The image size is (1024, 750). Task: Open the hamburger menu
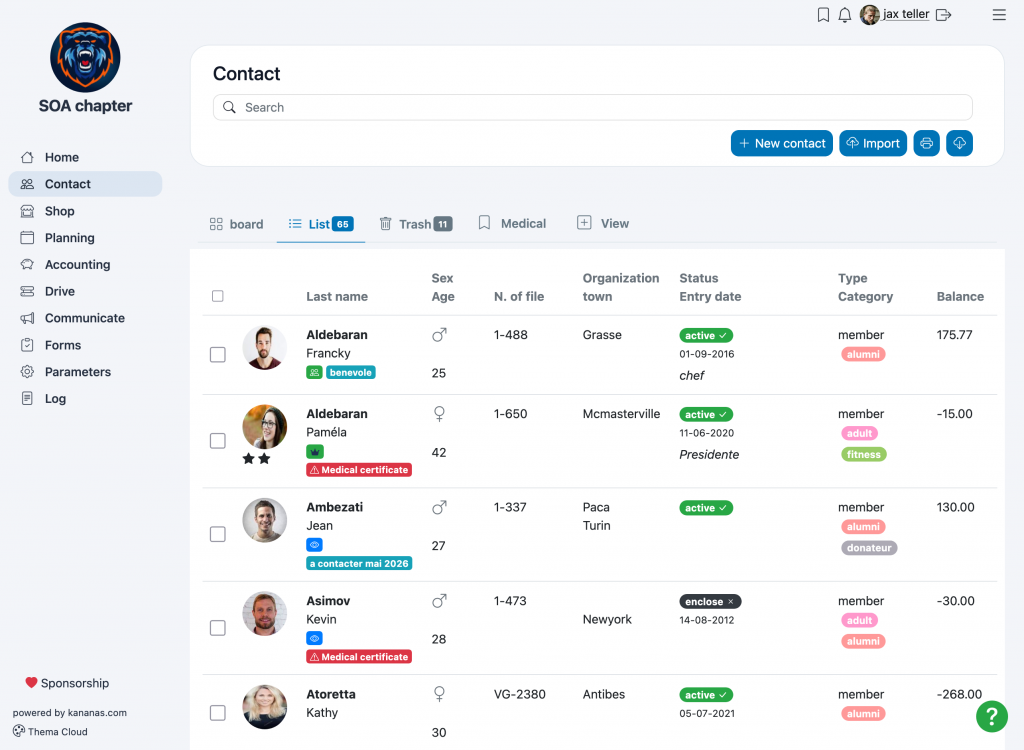coord(999,14)
